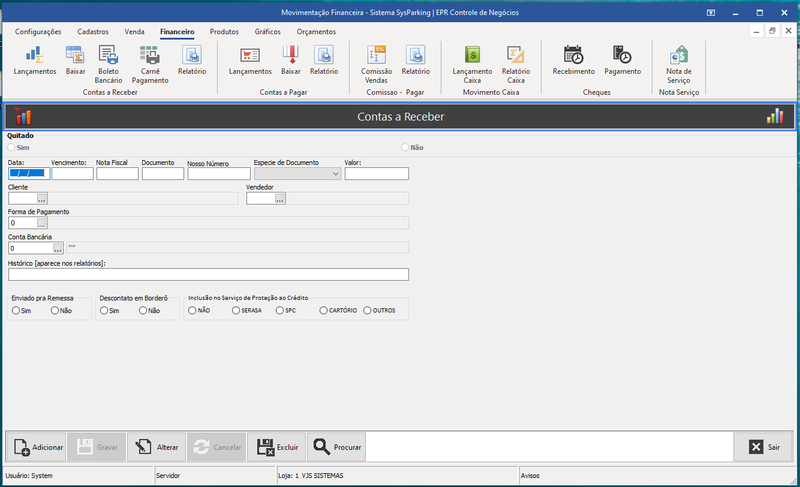Open Cliente lookup ellipsis button

42,198
